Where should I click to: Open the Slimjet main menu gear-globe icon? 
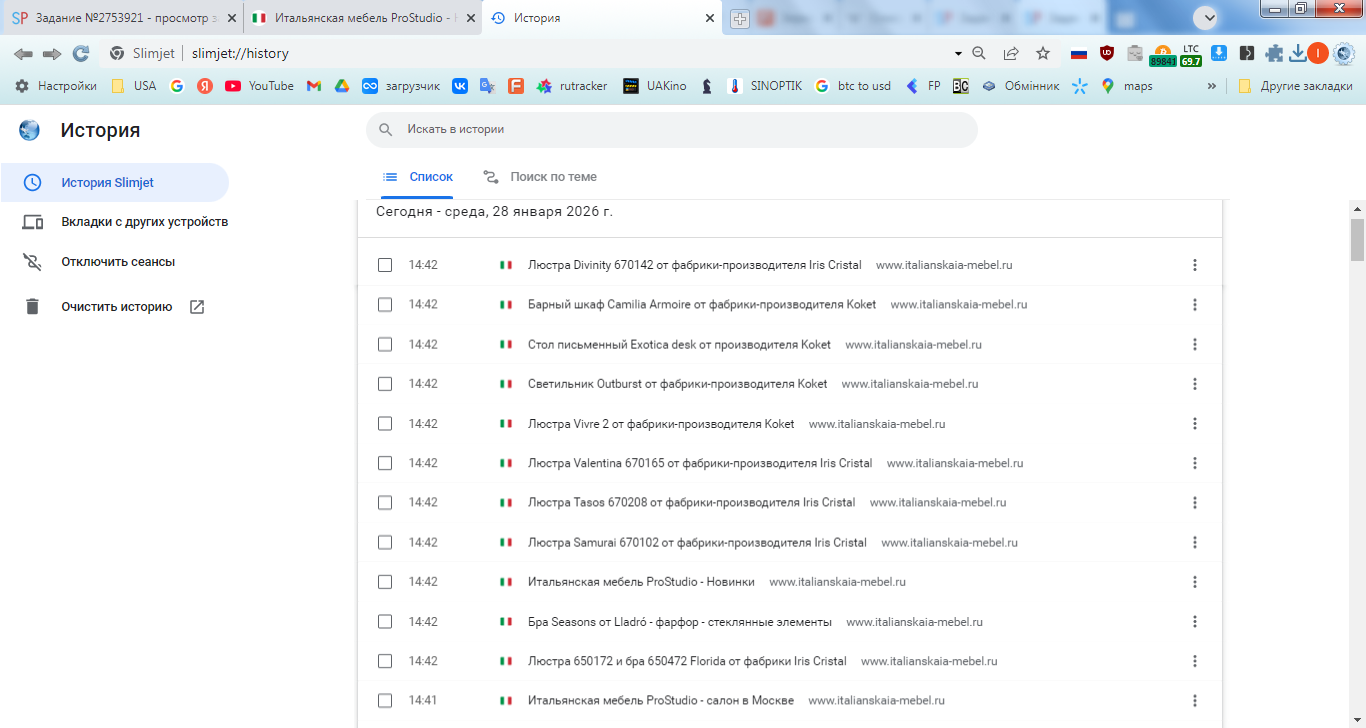coord(1344,53)
